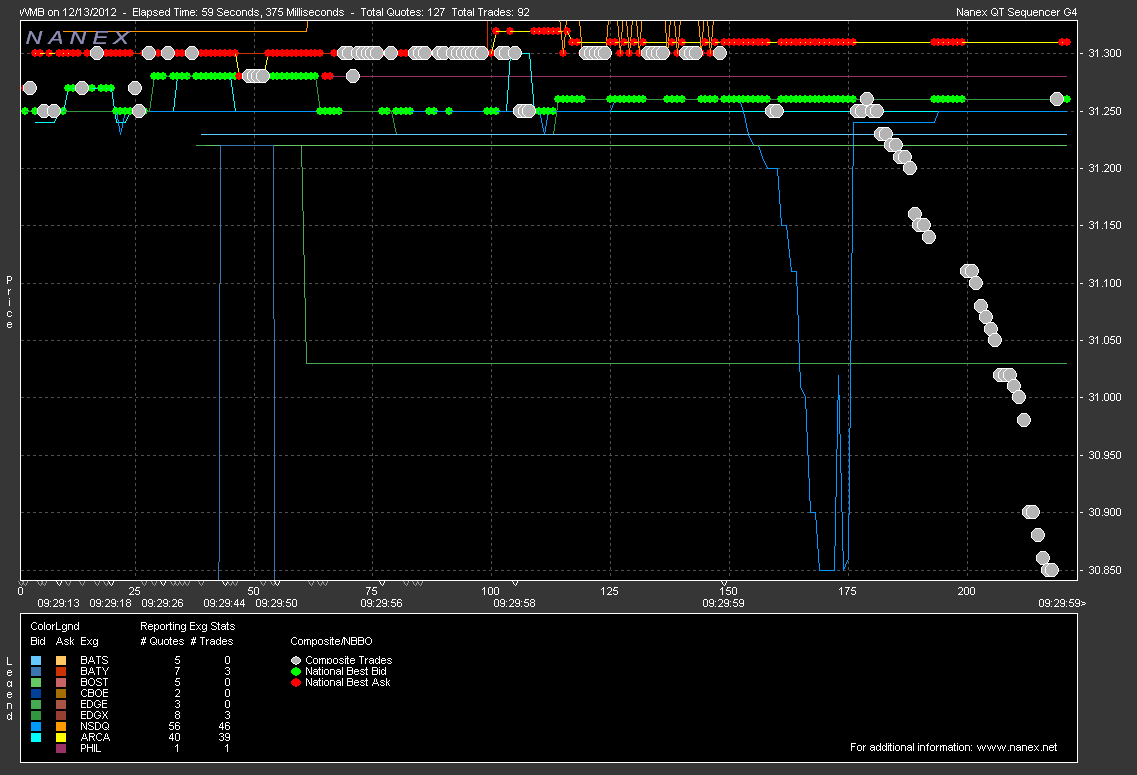Select the 'Reporting Exg Stats' heading
This screenshot has height=775, width=1137.
click(x=188, y=626)
